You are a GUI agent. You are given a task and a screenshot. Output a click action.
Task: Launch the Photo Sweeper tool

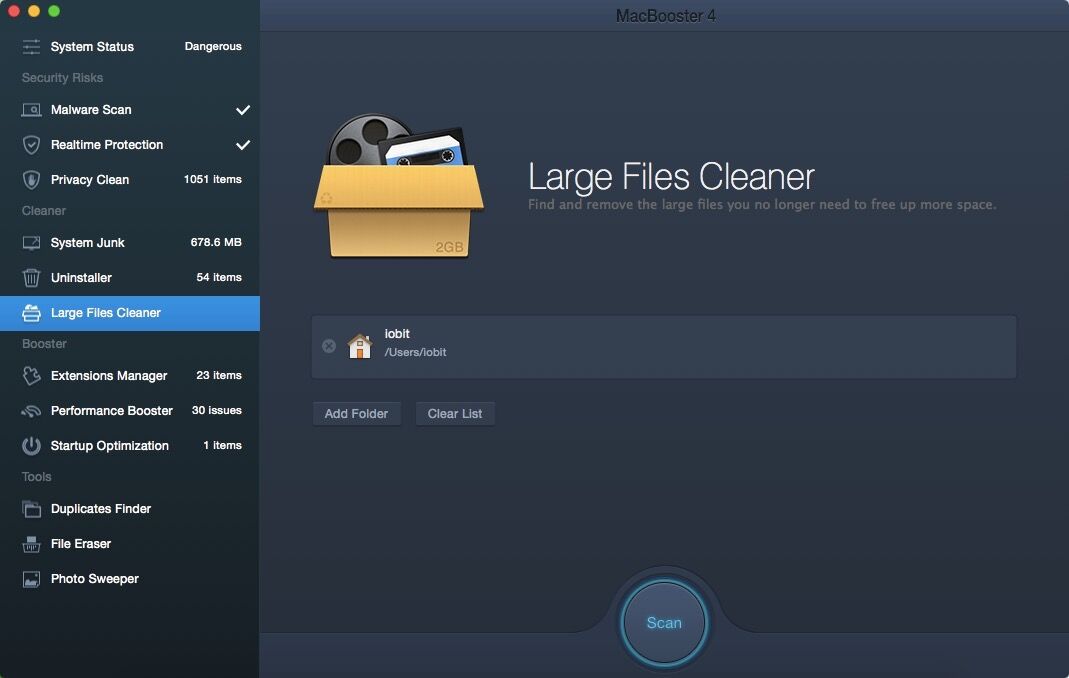[x=130, y=579]
